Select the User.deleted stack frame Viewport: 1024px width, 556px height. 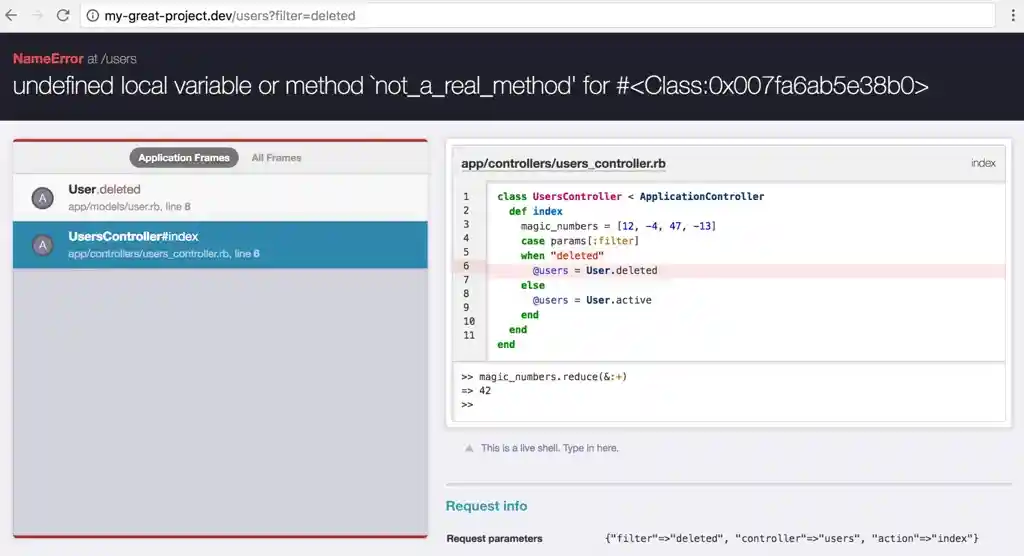click(x=220, y=197)
